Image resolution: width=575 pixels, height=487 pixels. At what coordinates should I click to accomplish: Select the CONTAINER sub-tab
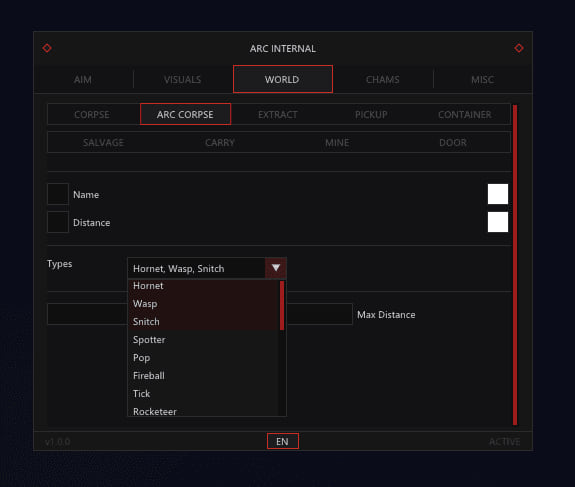point(465,114)
